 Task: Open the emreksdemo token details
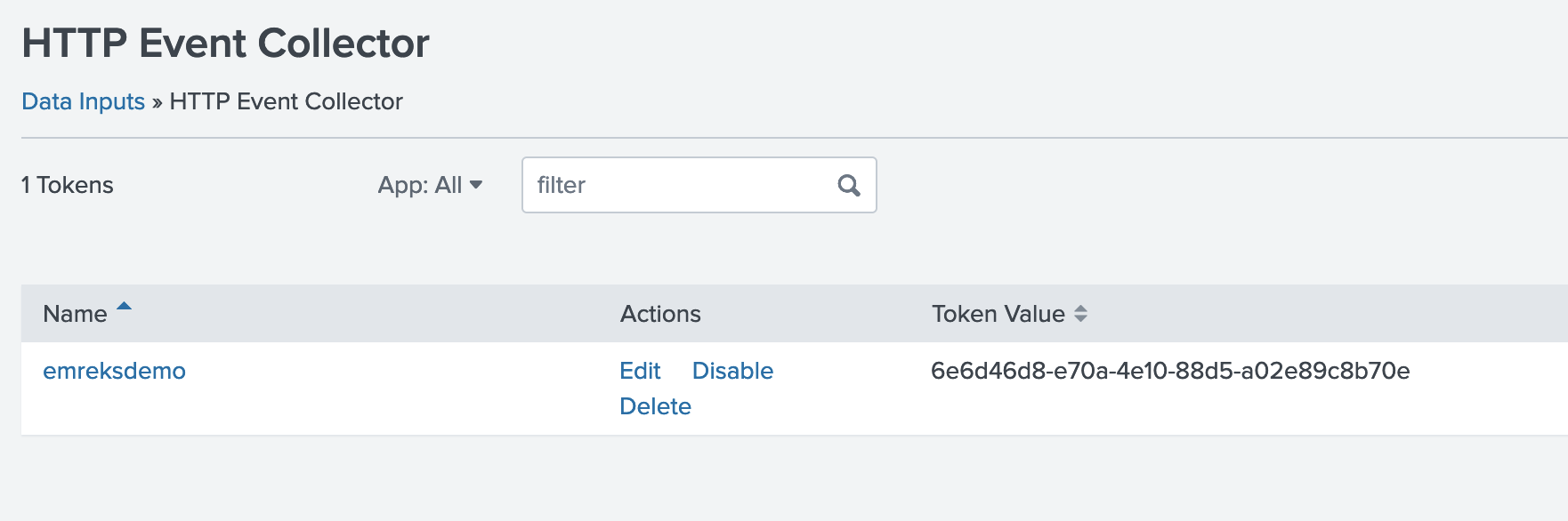coord(115,371)
